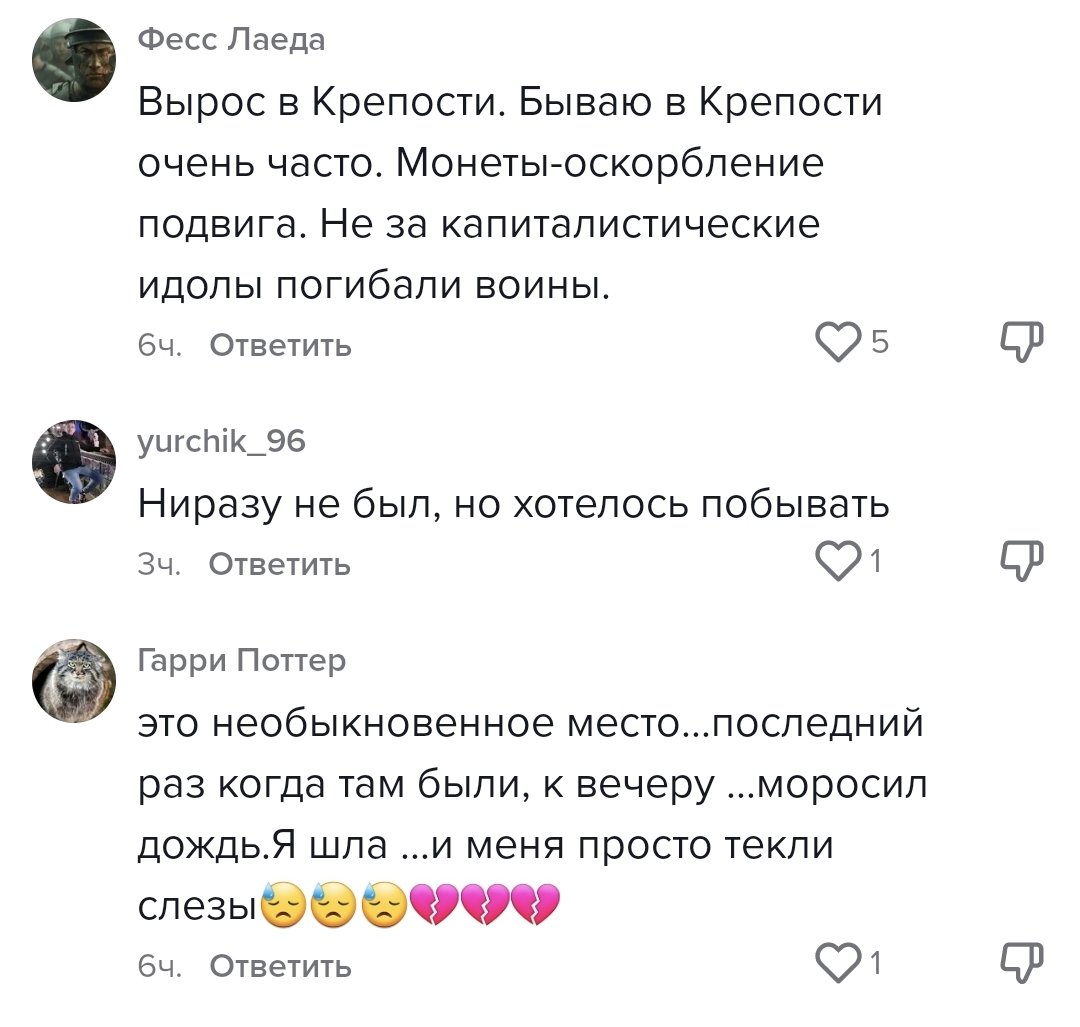Dislike the comment by Фесс Лаеда
This screenshot has height=1027, width=1080.
(1021, 343)
